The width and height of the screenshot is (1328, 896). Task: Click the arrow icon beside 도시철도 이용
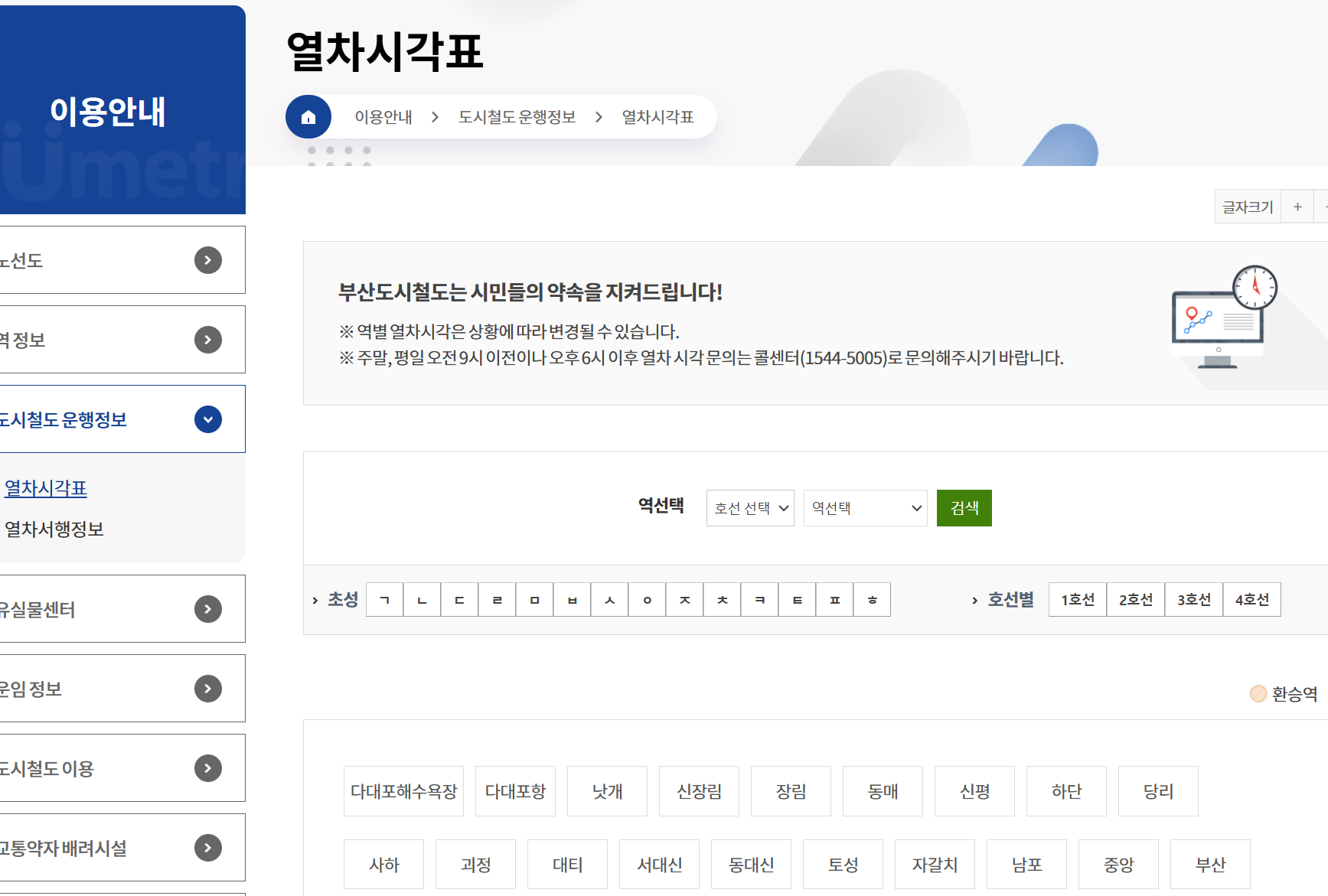(207, 767)
